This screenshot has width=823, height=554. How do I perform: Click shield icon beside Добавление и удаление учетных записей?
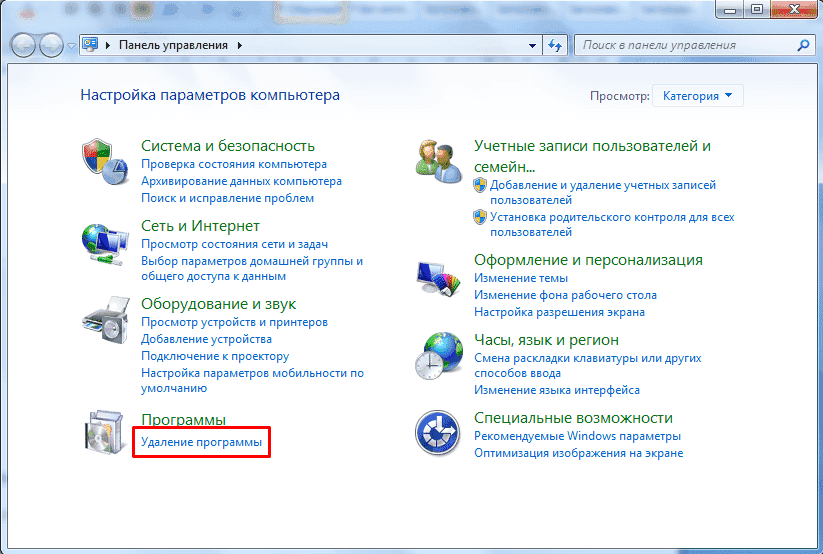tap(480, 185)
